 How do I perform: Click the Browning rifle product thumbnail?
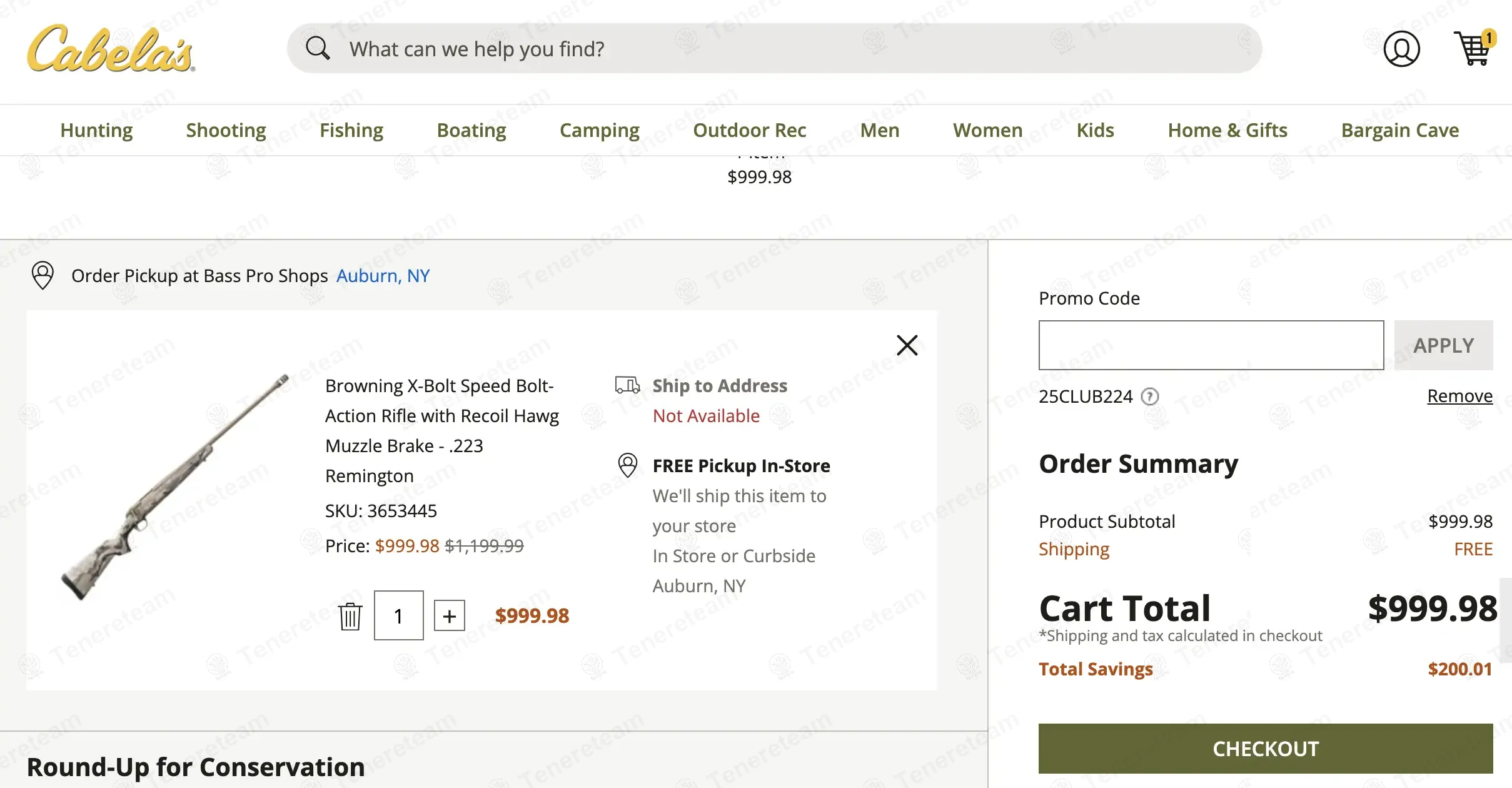[175, 488]
